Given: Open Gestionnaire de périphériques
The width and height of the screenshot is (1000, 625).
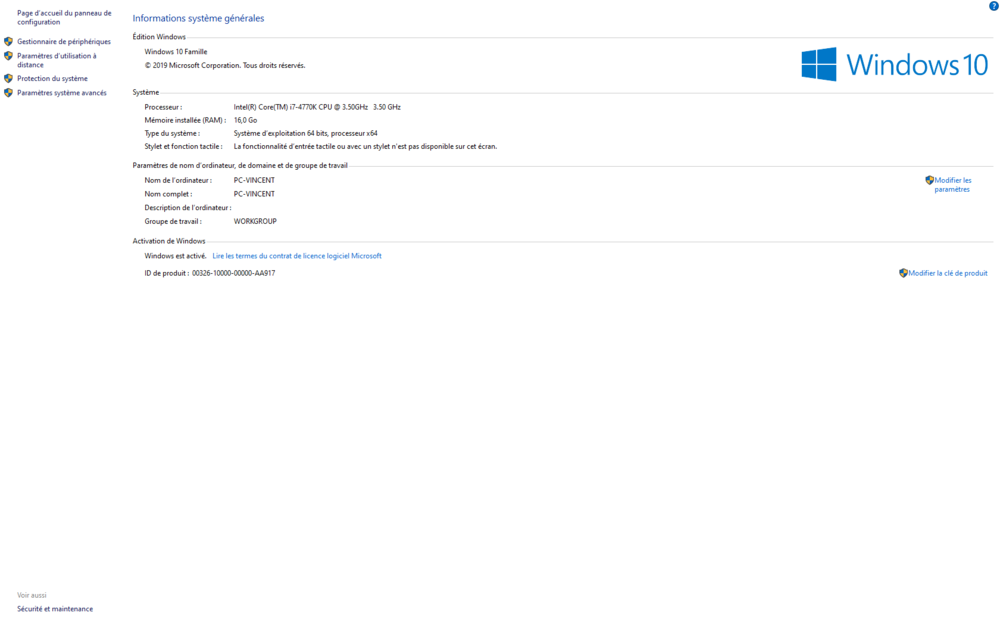Looking at the screenshot, I should tap(62, 42).
